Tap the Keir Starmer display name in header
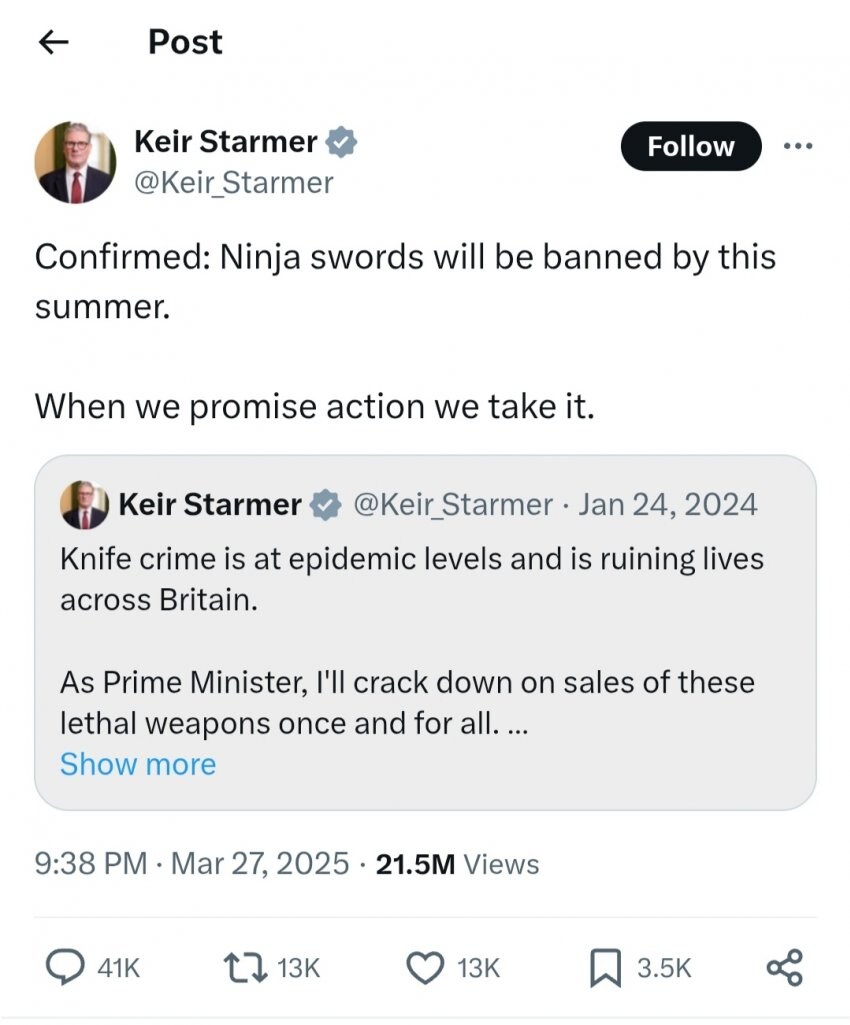This screenshot has height=1025, width=850. (x=226, y=142)
